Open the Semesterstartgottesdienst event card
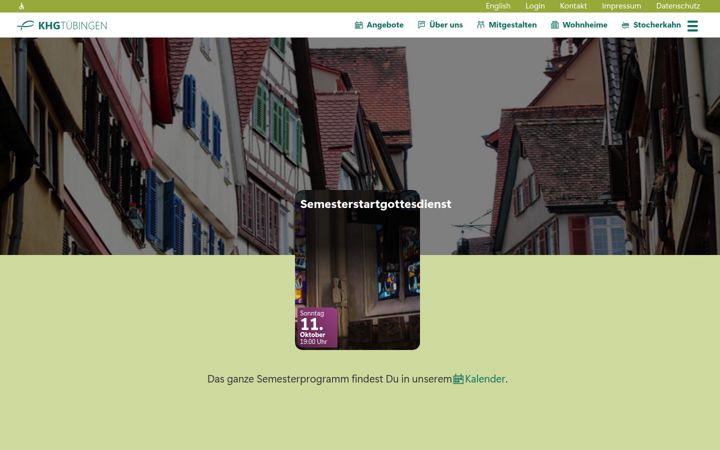Screen dimensions: 720x450 [357, 270]
